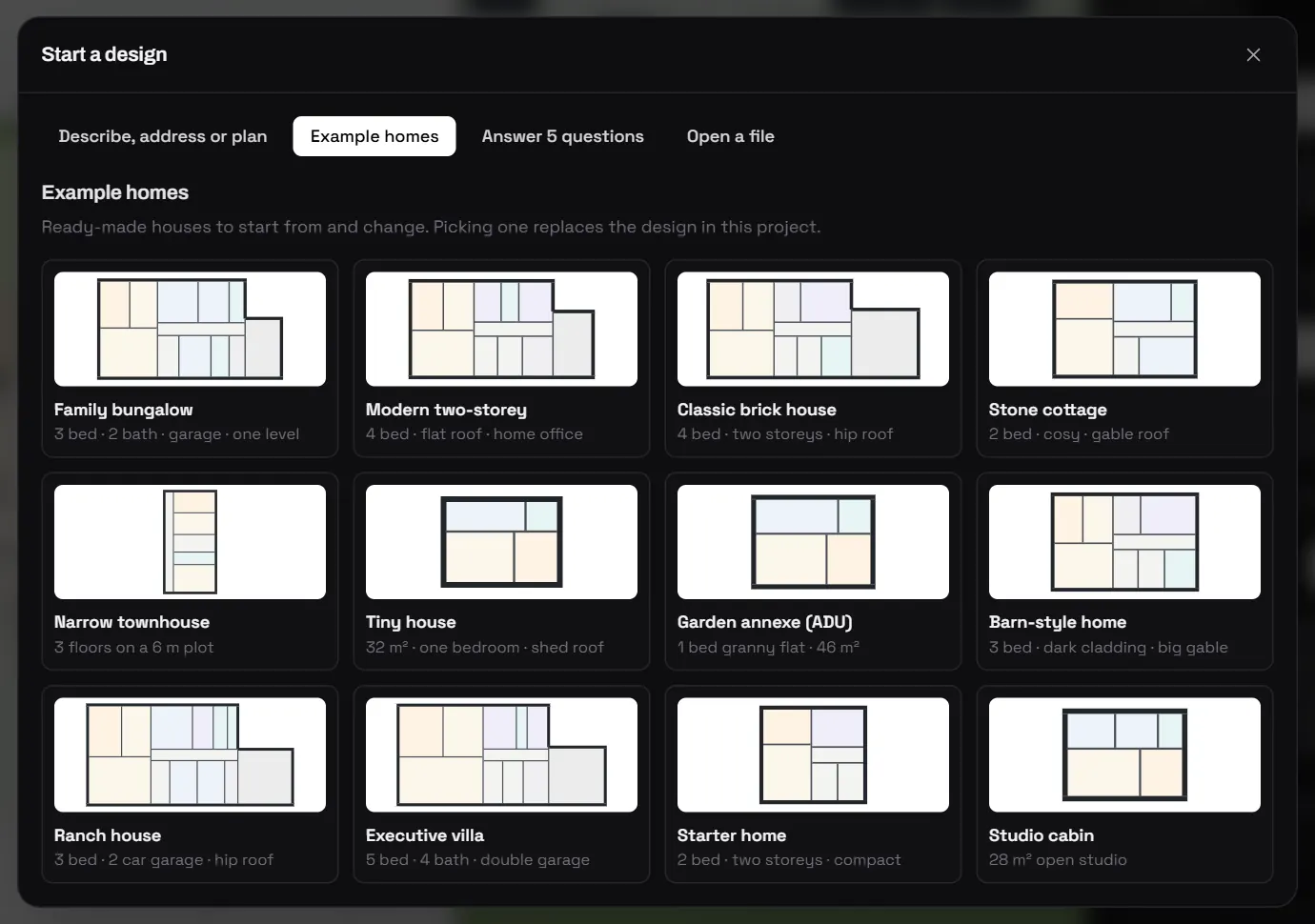
Task: Pick the Family bungalow floor plan thumbnail
Action: tap(190, 329)
